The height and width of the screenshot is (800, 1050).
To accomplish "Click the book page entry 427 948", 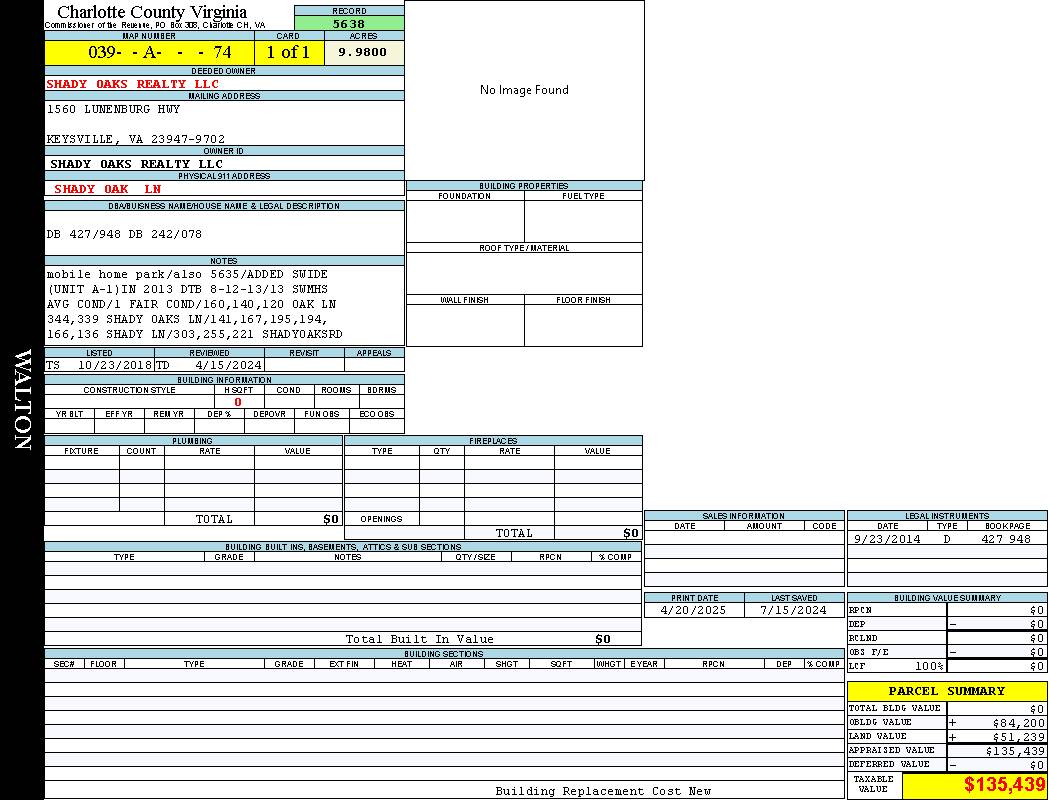I will tap(1005, 539).
